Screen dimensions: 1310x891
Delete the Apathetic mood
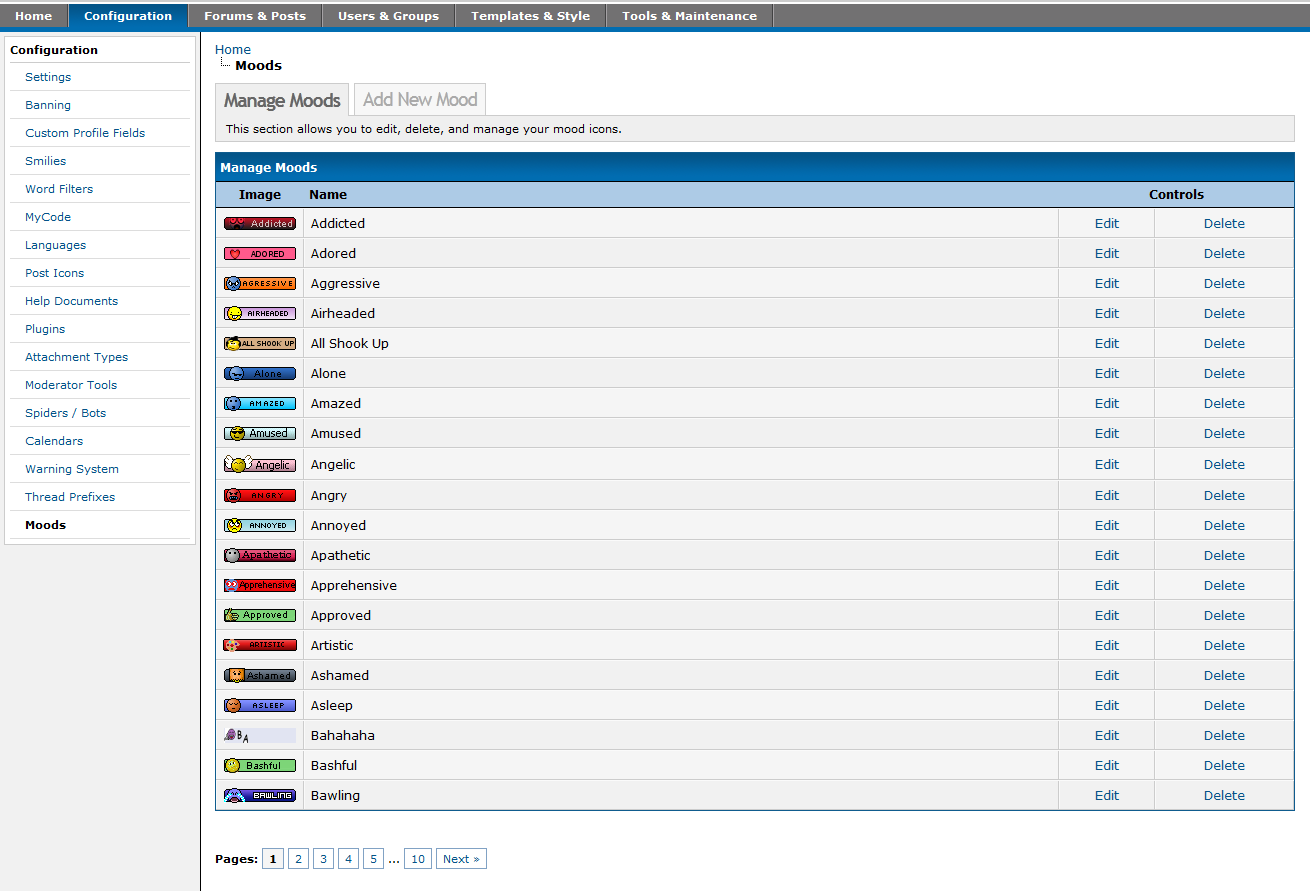(1224, 556)
